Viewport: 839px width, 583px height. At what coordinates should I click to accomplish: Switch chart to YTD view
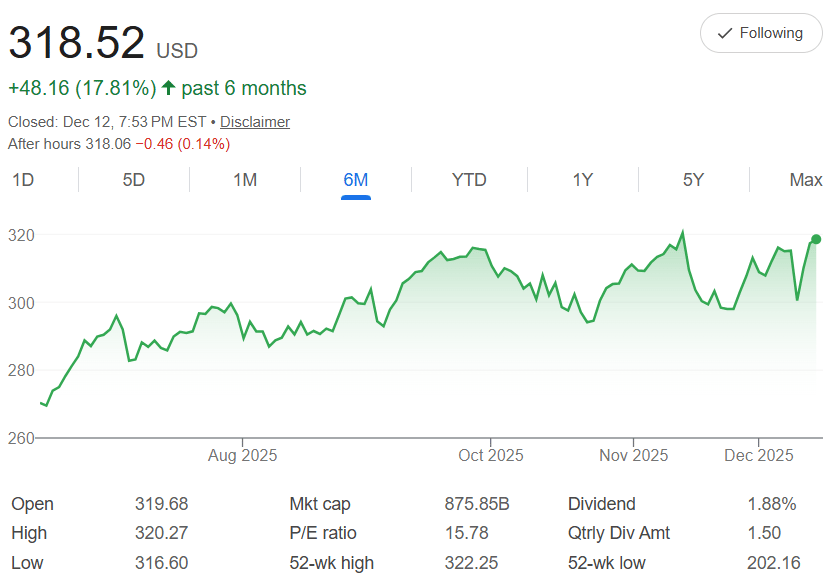pos(469,180)
